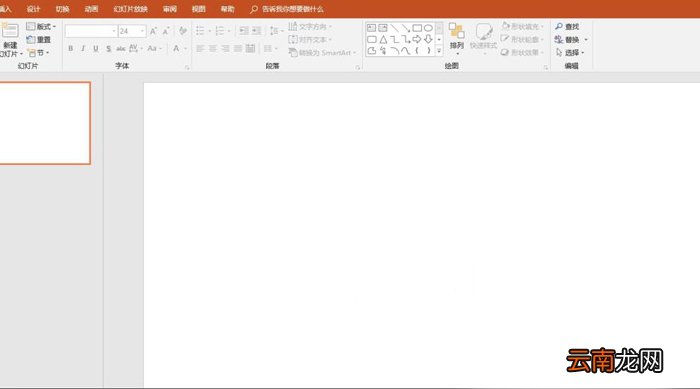Expand the shapes gallery with More arrow
This screenshot has width=700, height=389.
(x=439, y=51)
